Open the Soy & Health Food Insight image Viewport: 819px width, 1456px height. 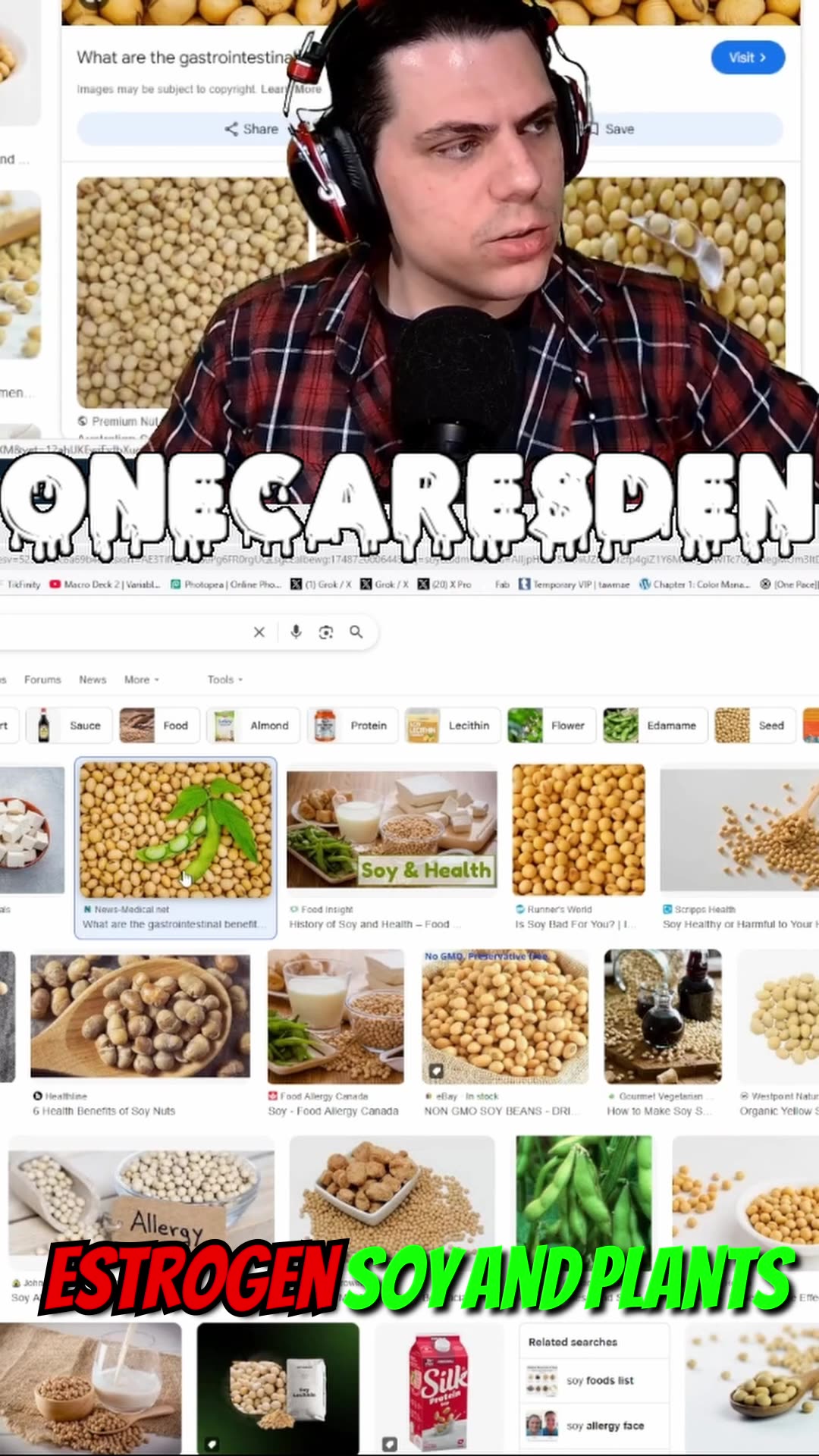click(x=392, y=830)
